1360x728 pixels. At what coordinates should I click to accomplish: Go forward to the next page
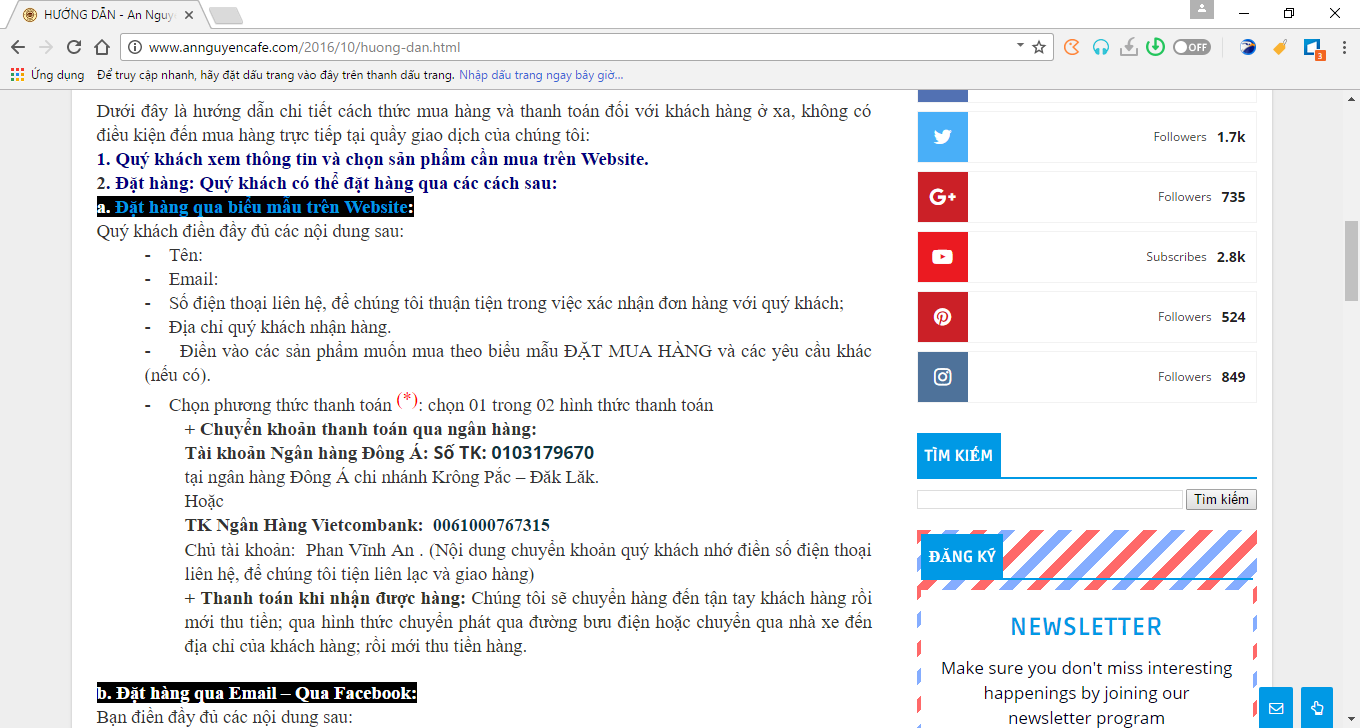[46, 47]
